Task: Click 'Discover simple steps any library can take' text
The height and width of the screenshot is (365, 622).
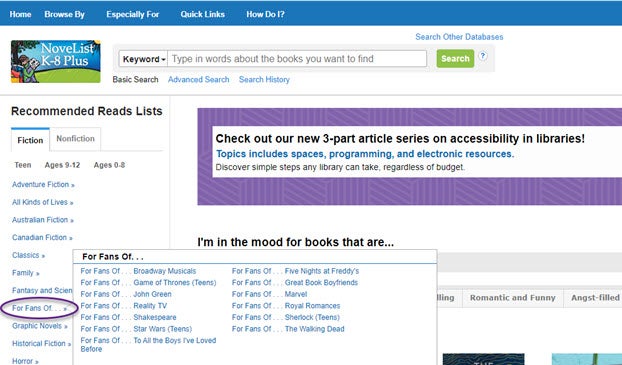Action: 340,167
